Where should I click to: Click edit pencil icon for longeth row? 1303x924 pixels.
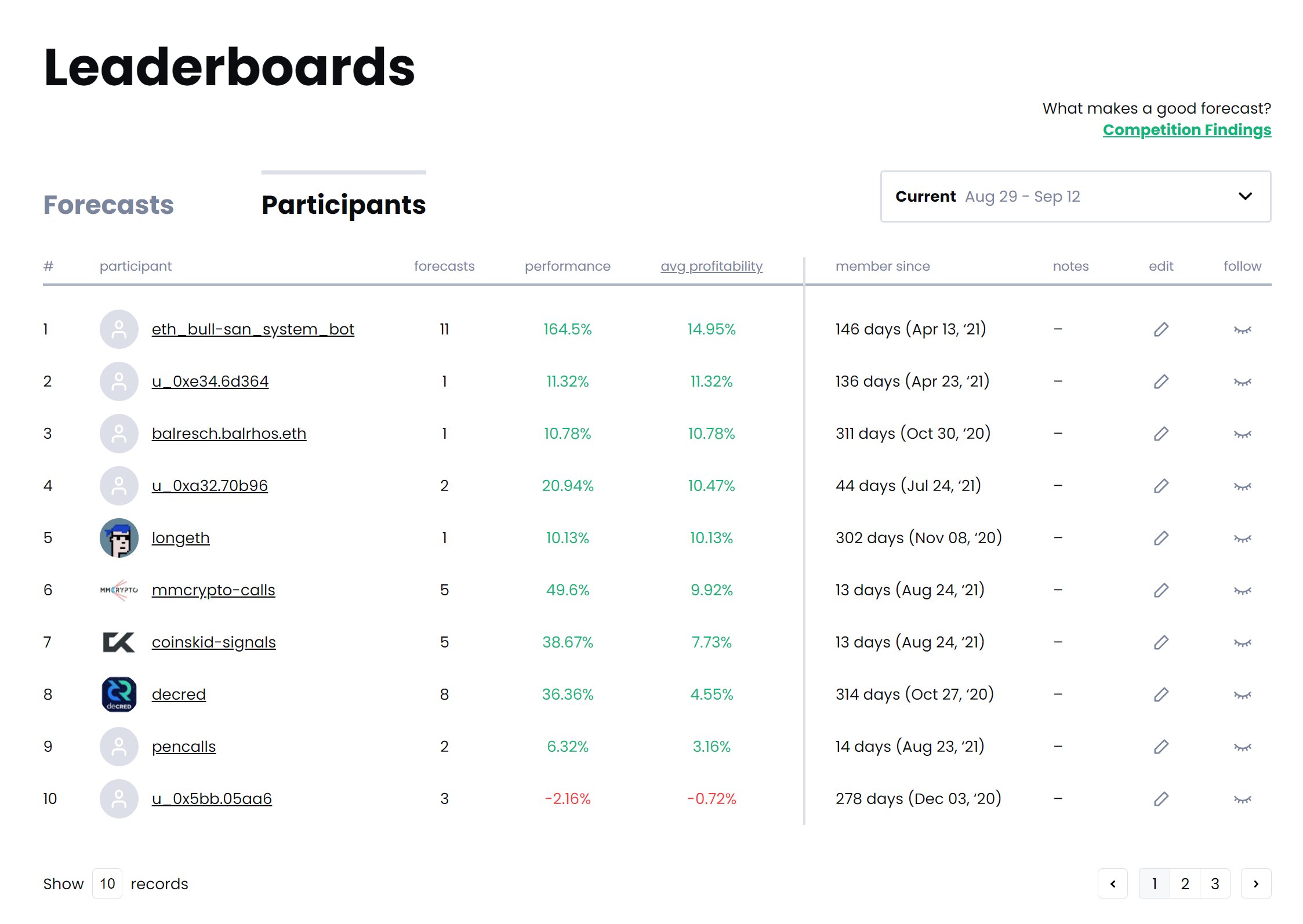click(x=1160, y=538)
